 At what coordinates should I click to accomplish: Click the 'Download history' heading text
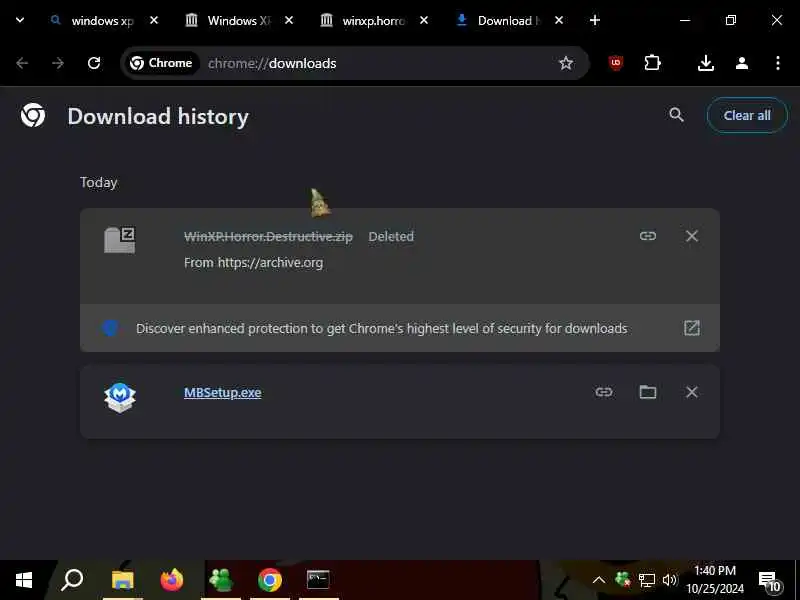158,116
